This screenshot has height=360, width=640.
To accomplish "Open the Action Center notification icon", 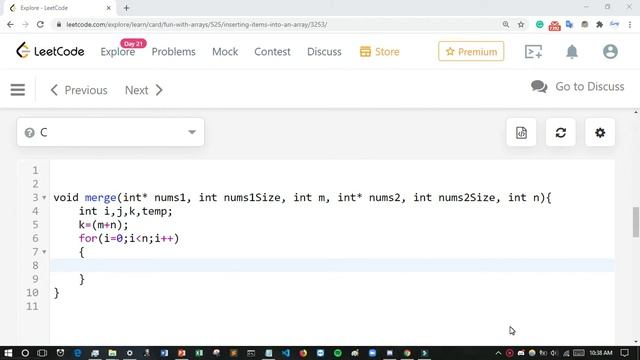I will (x=624, y=353).
